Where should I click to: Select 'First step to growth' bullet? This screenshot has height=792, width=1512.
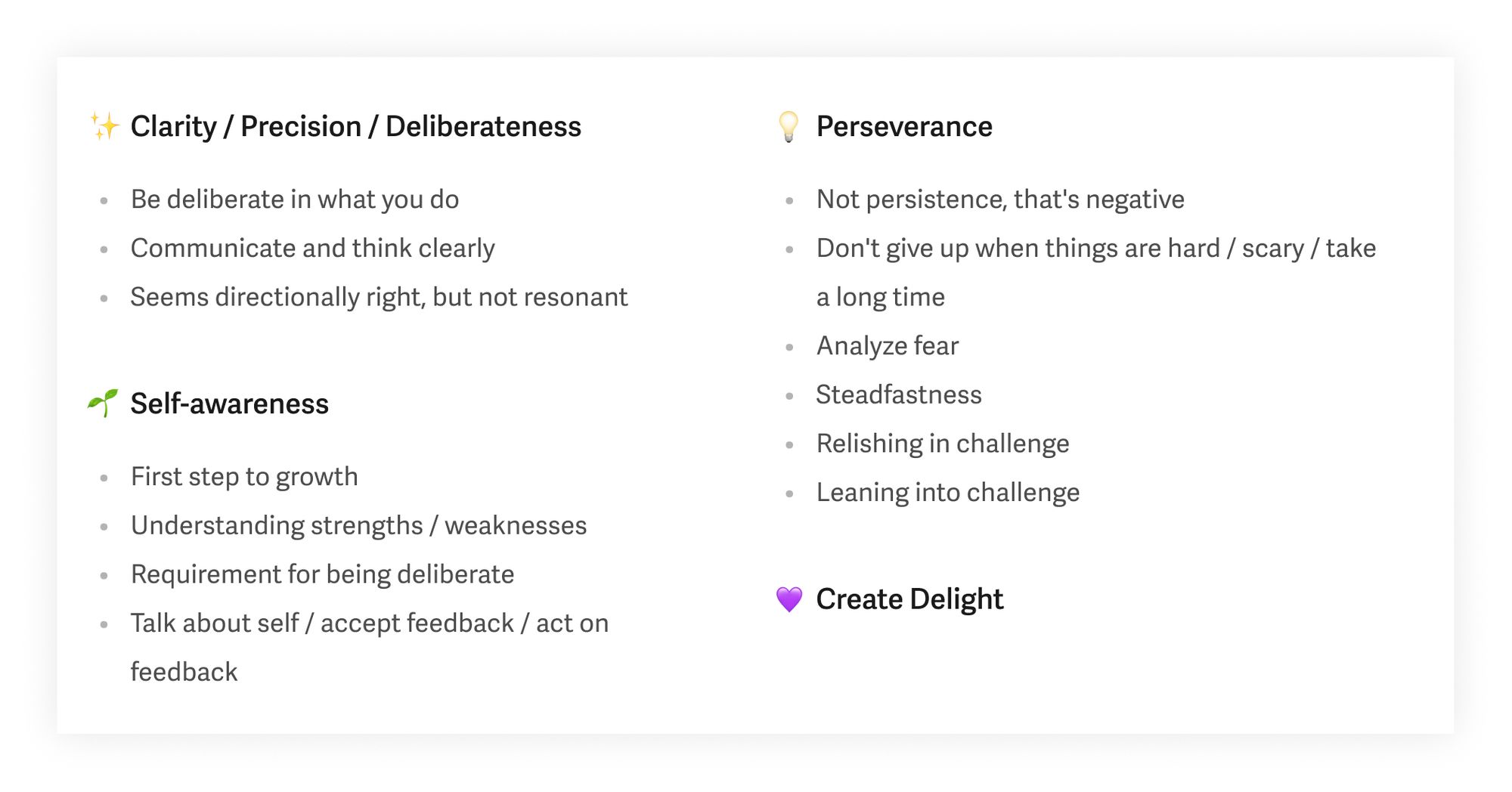pos(244,477)
